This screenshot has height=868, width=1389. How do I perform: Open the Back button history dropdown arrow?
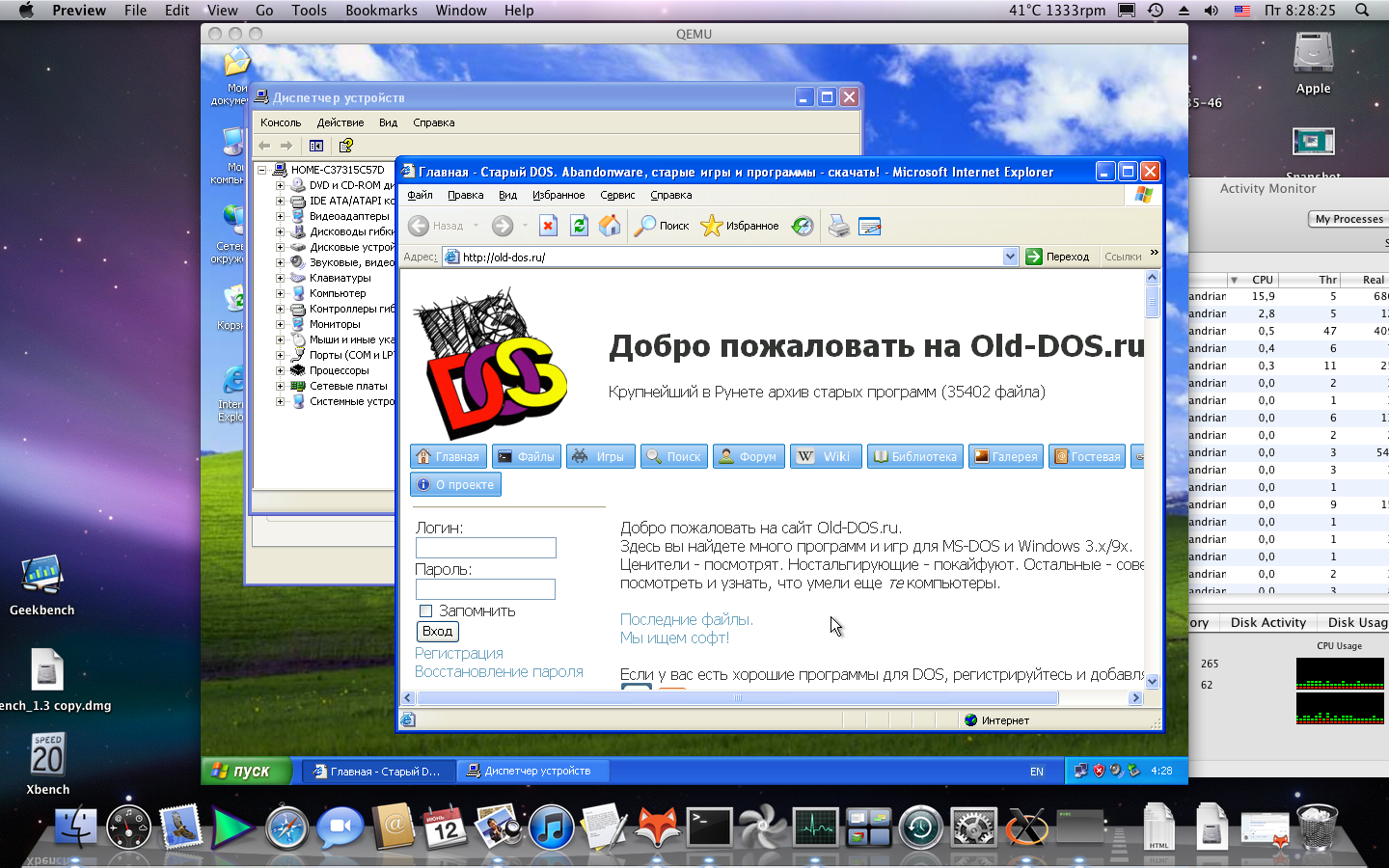pyautogui.click(x=476, y=226)
